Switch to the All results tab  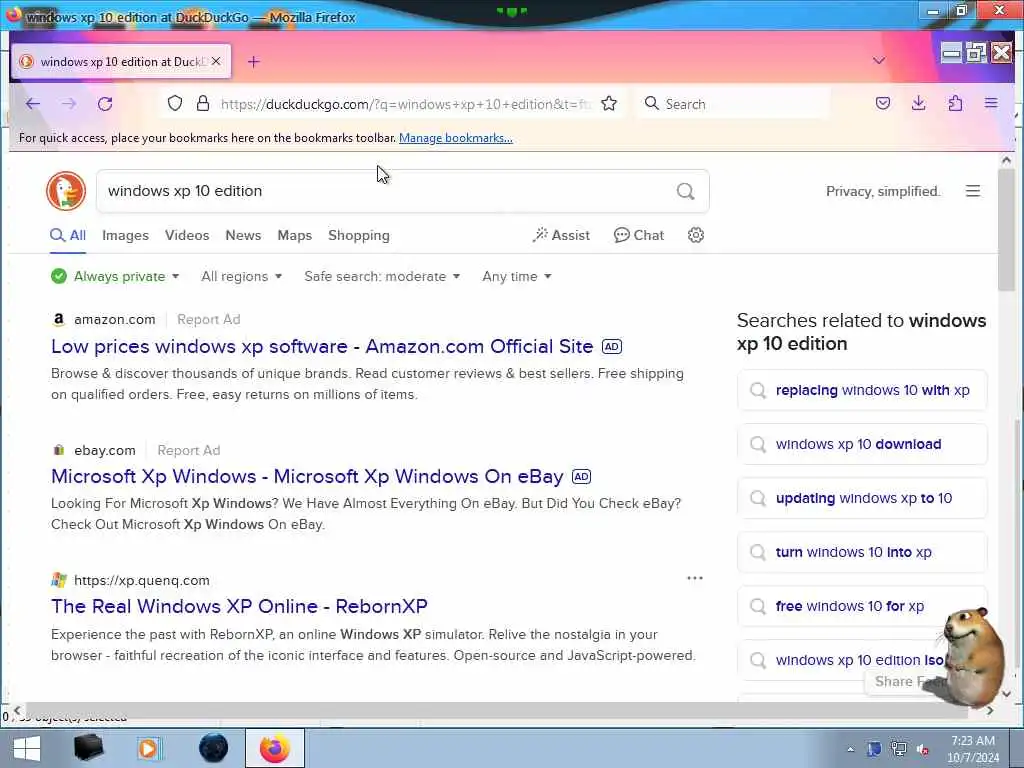[x=68, y=235]
